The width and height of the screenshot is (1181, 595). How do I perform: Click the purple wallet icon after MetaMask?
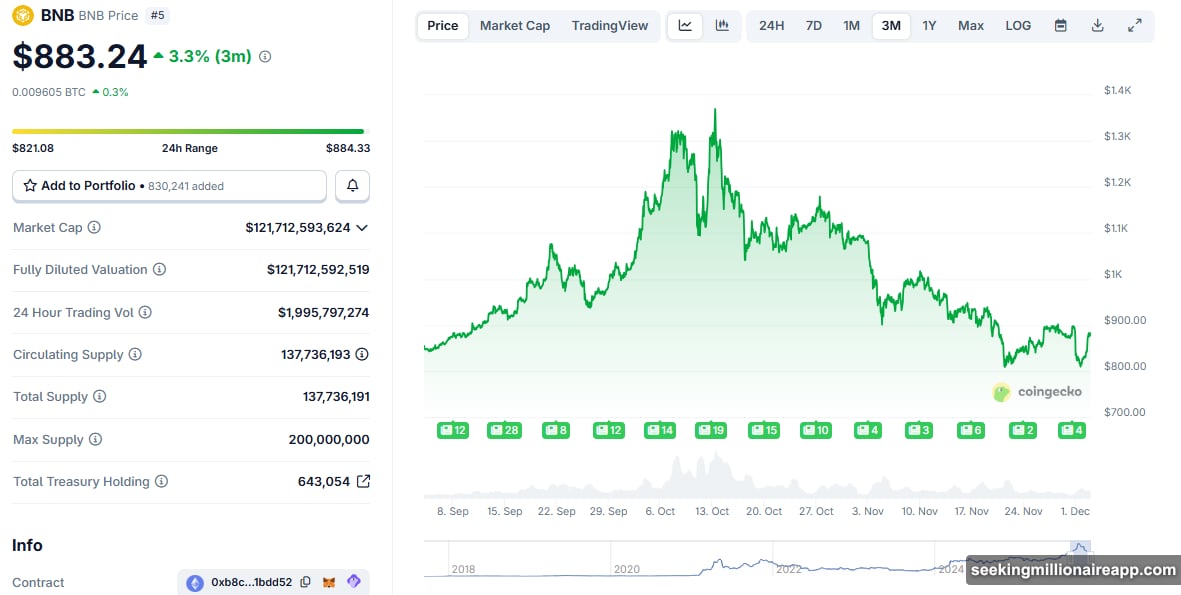[x=354, y=582]
